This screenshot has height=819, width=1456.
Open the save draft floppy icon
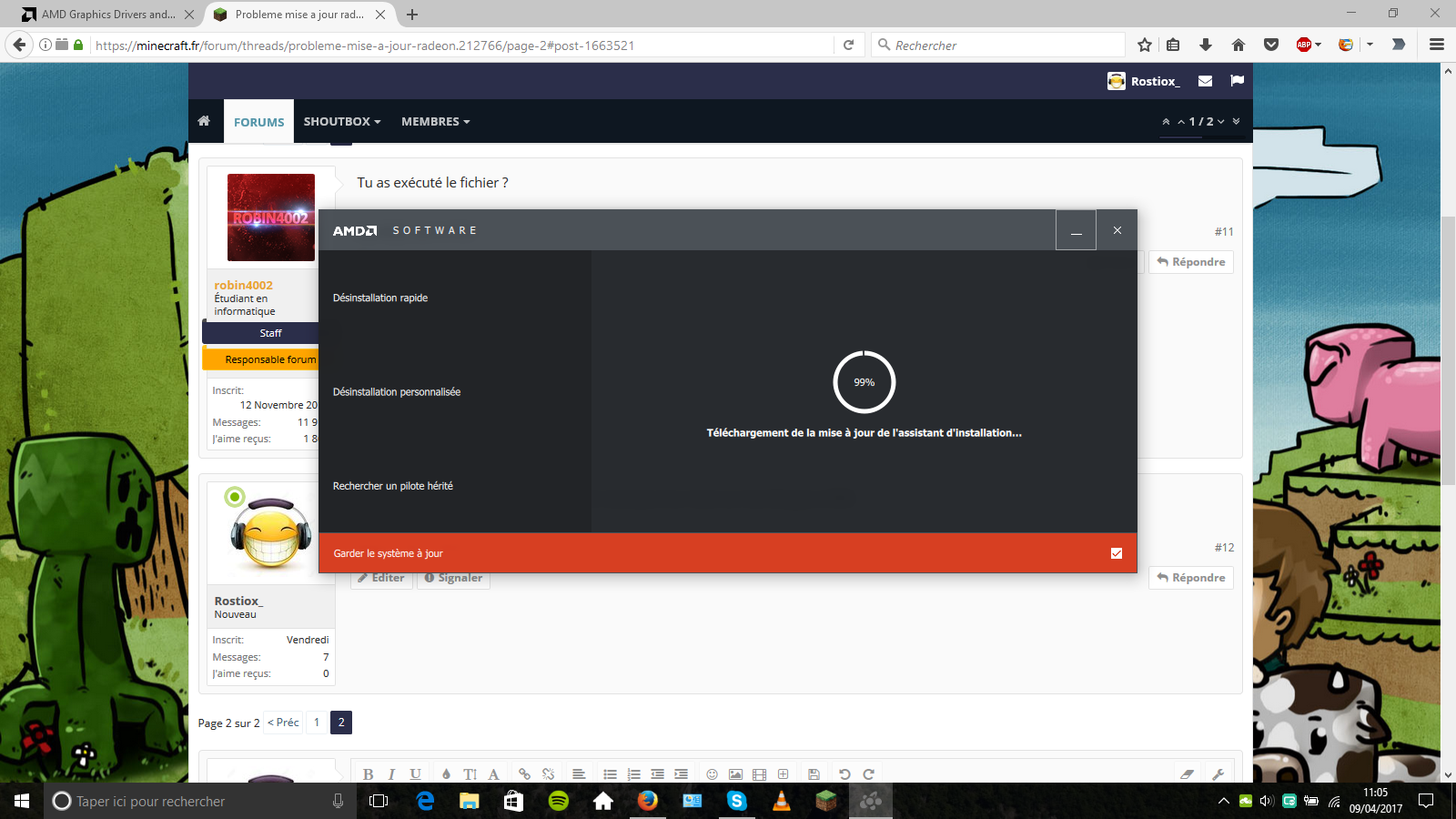(814, 774)
